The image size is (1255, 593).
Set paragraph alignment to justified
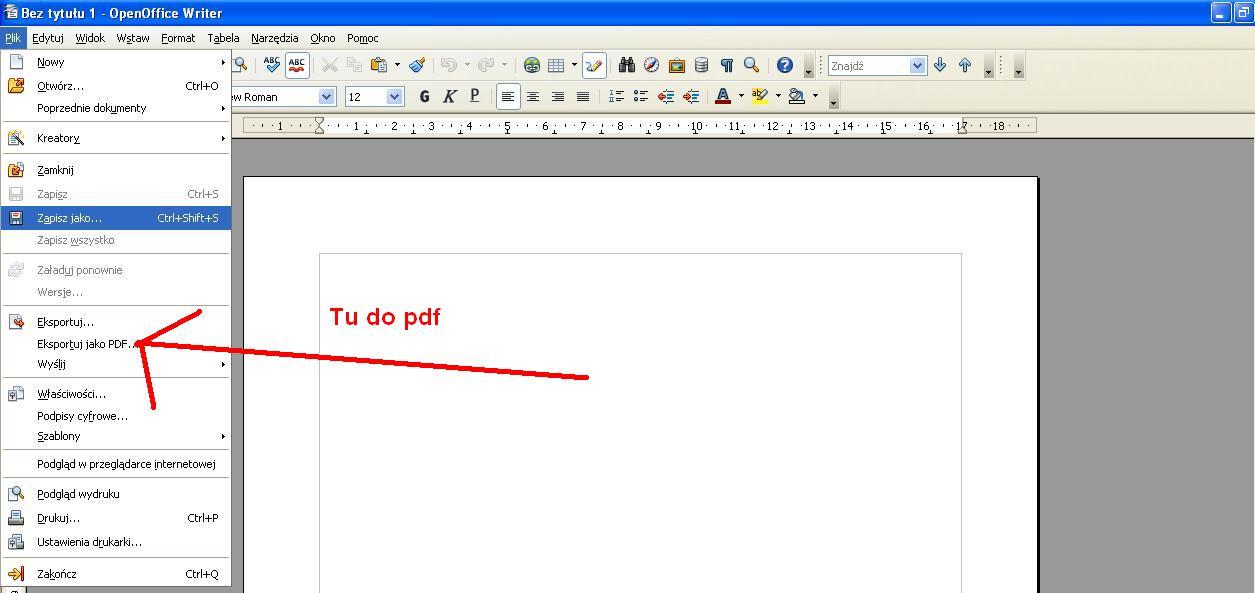[583, 96]
